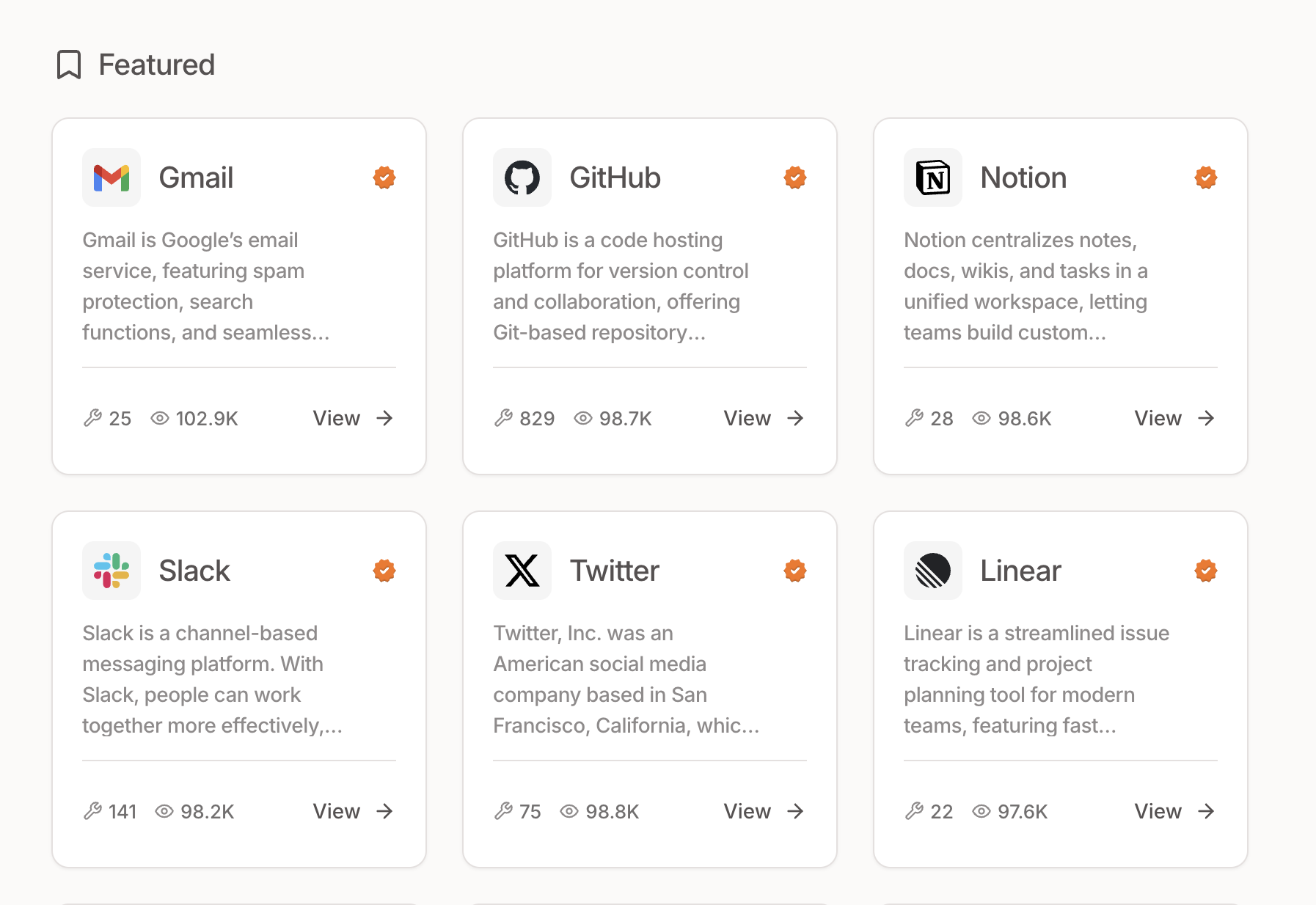The image size is (1316, 905).
Task: Click the Linear logo icon
Action: point(933,571)
